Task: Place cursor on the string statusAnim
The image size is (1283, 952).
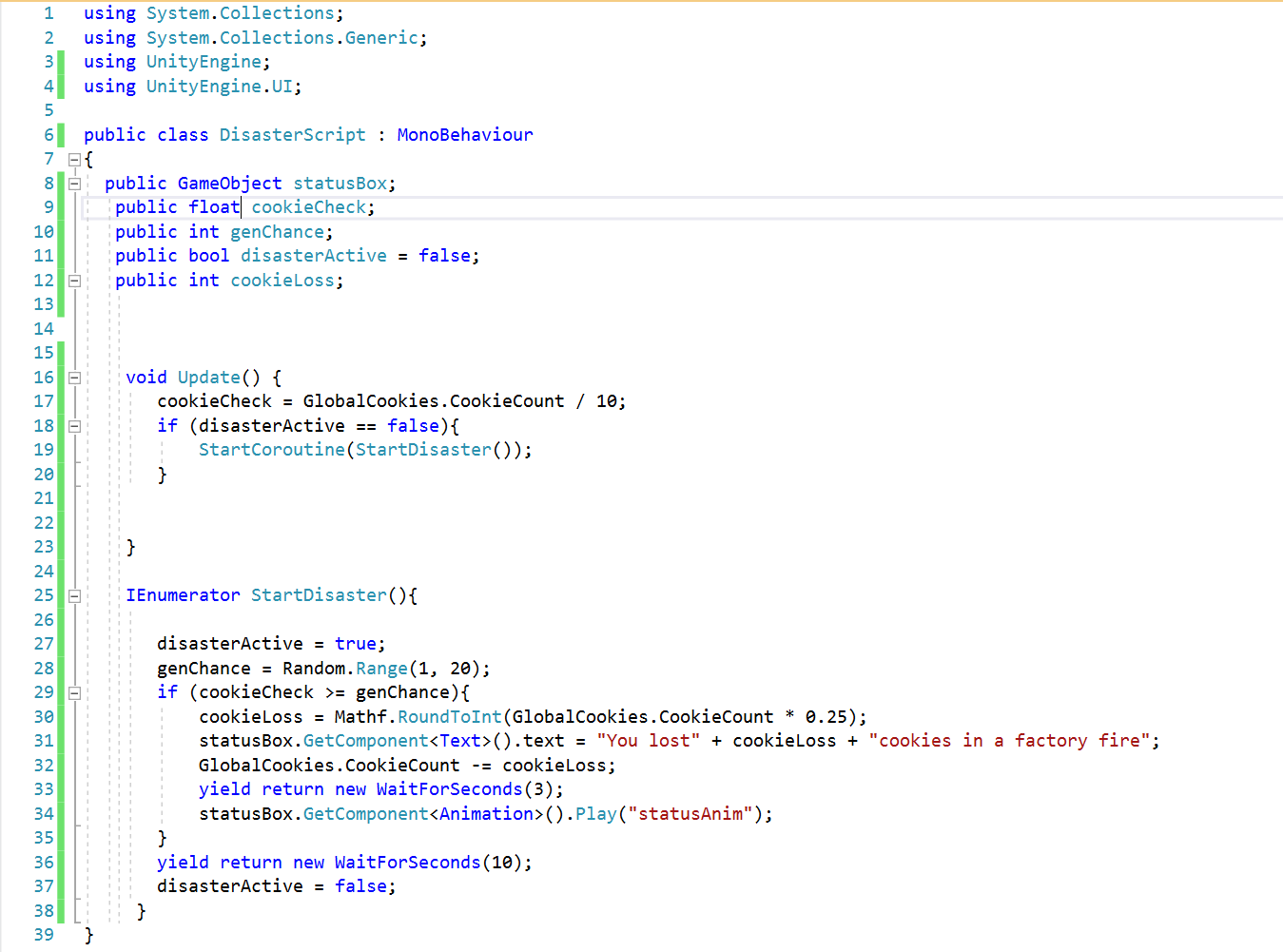Action: [692, 813]
